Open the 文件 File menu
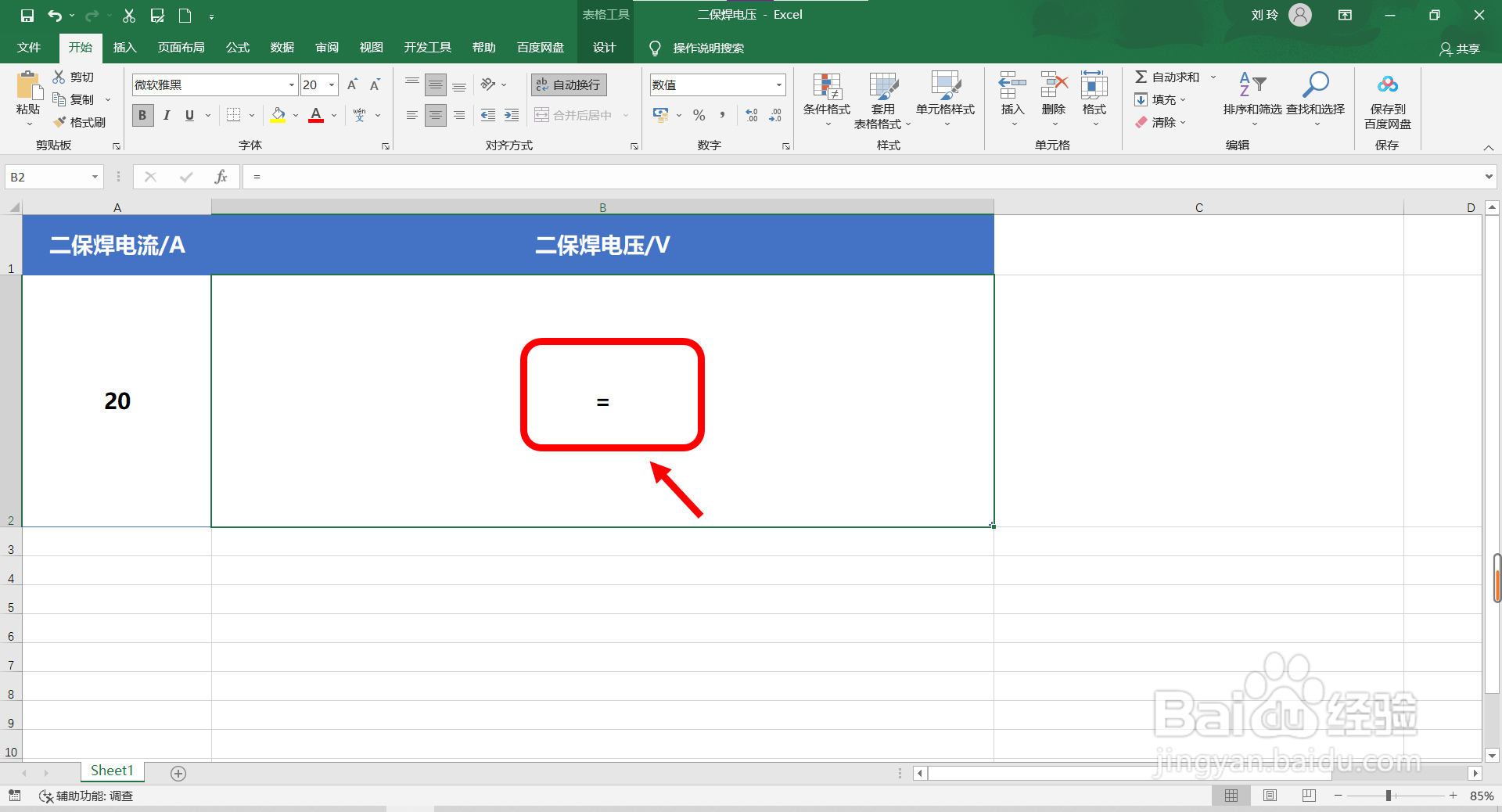This screenshot has height=812, width=1502. (29, 48)
